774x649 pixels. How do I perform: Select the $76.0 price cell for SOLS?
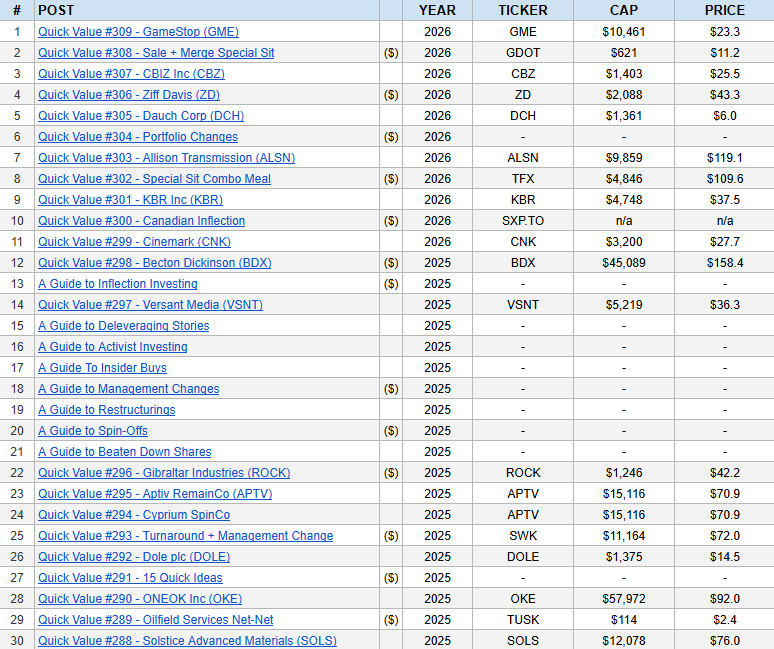[725, 640]
